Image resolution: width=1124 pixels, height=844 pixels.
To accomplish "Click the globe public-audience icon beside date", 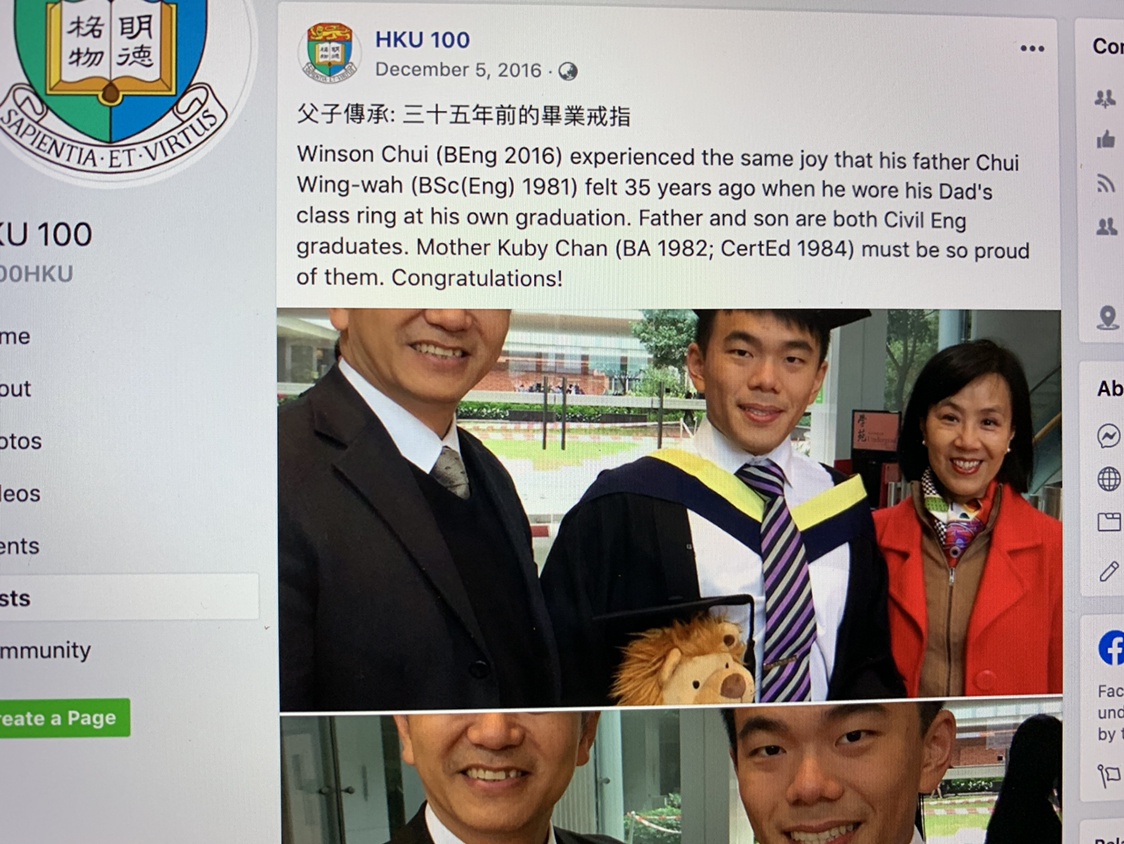I will point(568,71).
